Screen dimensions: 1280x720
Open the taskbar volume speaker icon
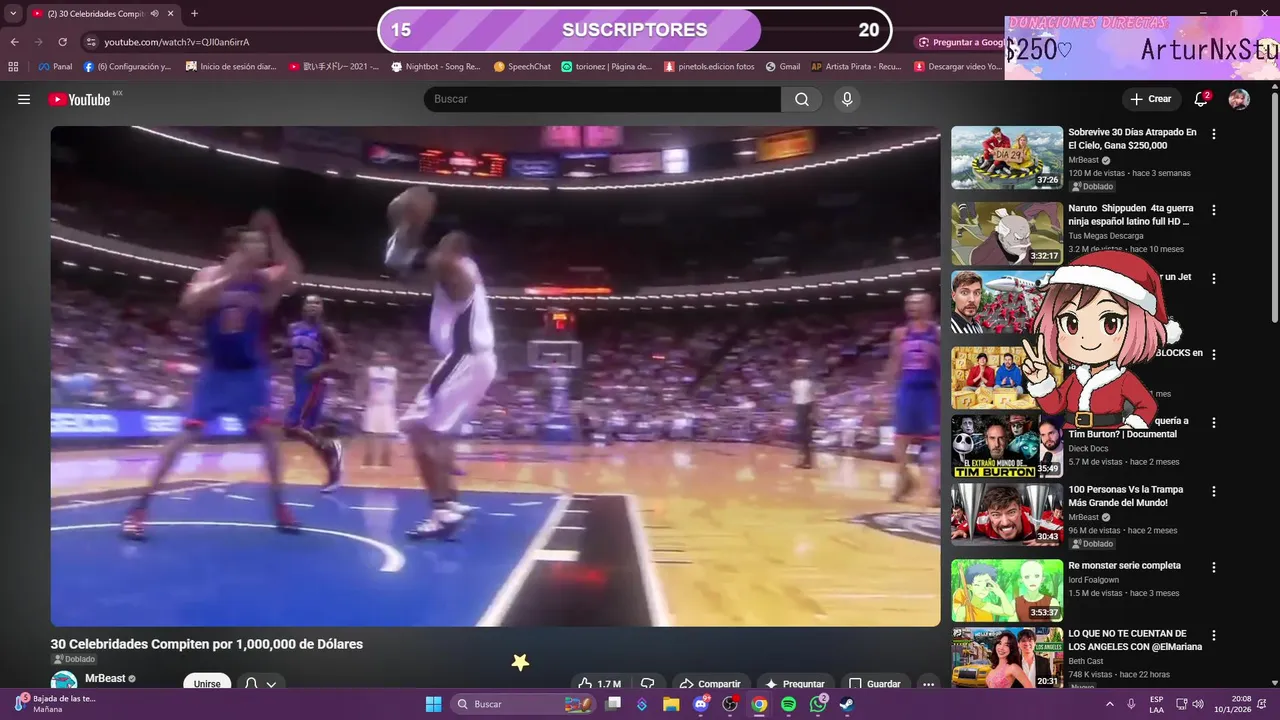1198,704
